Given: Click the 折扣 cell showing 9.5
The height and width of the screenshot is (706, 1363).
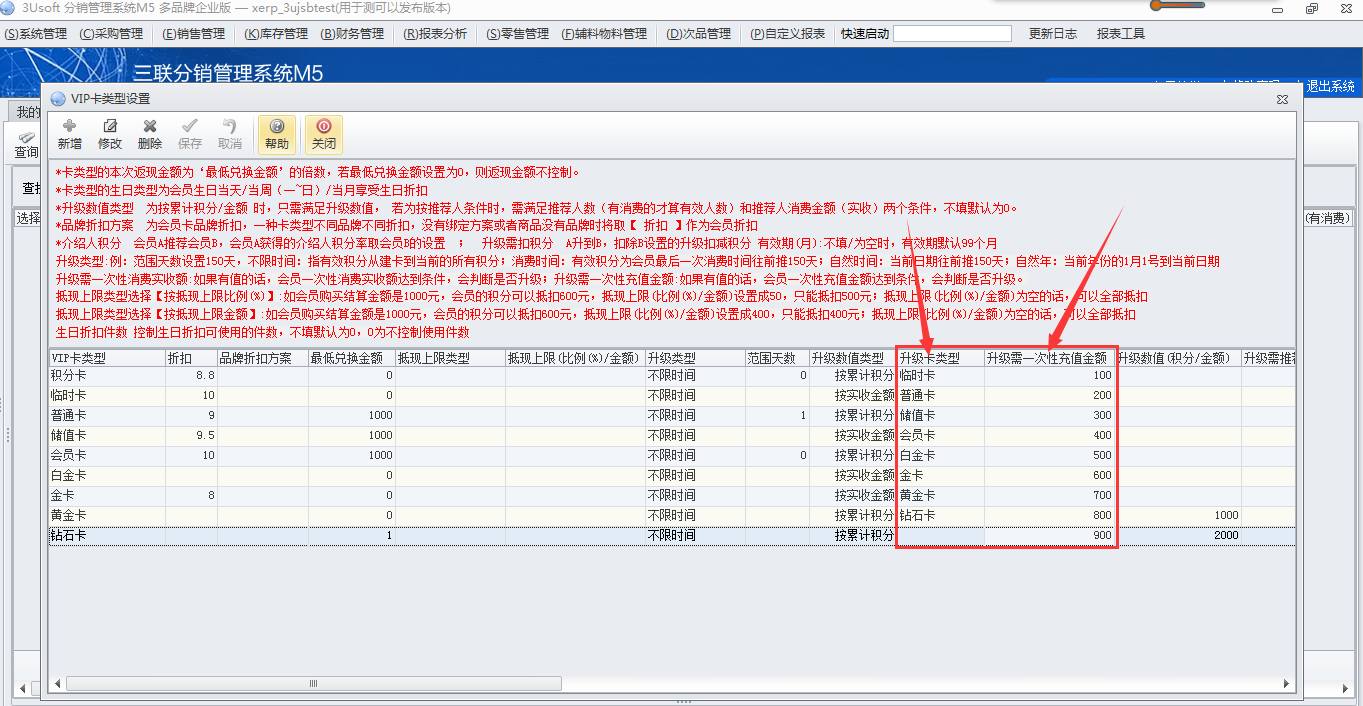Looking at the screenshot, I should (x=191, y=435).
